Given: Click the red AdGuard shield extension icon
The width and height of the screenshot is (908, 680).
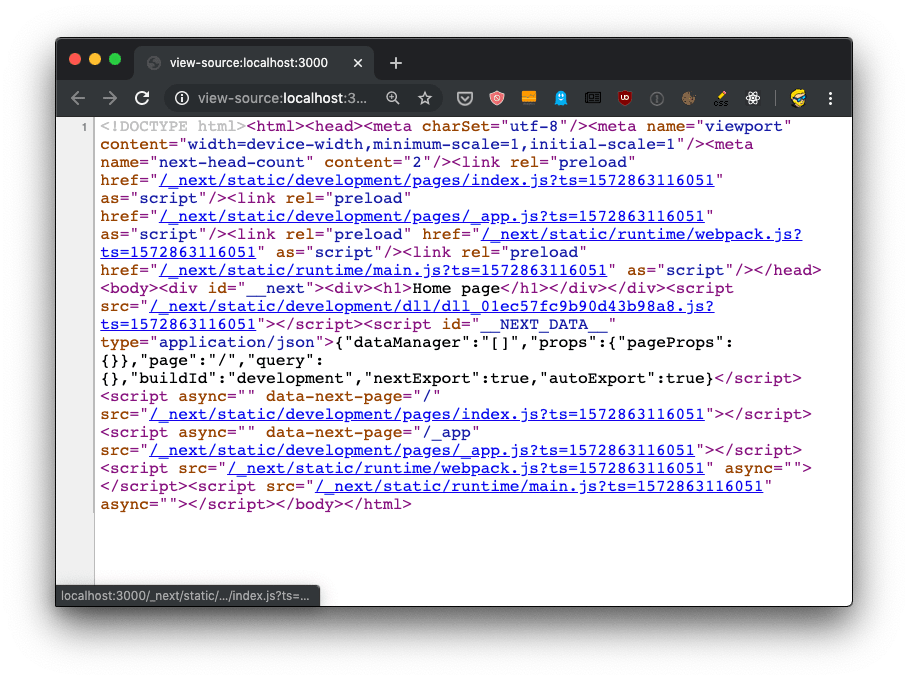Looking at the screenshot, I should point(495,98).
